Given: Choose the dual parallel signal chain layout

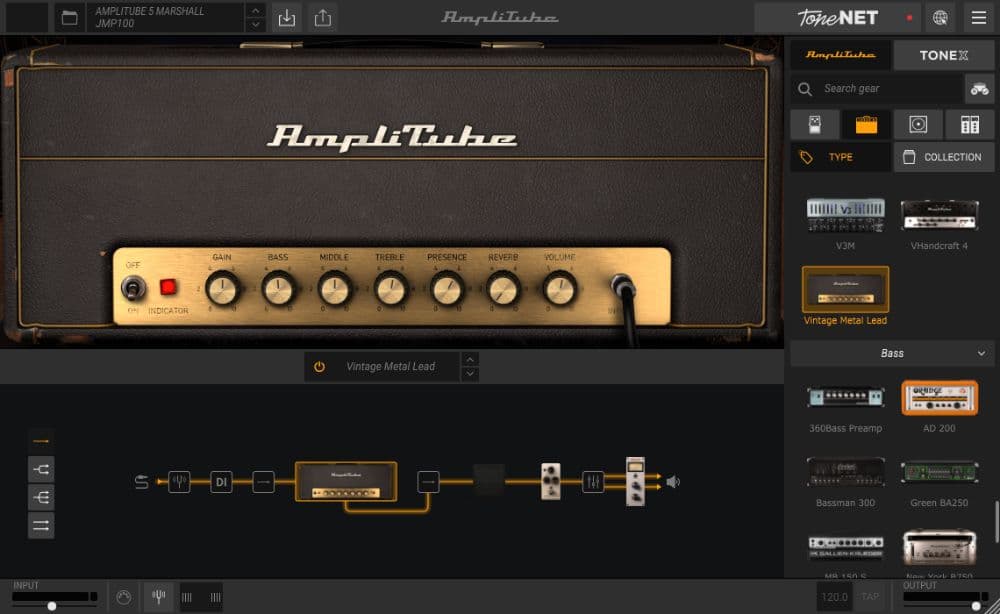Looking at the screenshot, I should click(41, 525).
